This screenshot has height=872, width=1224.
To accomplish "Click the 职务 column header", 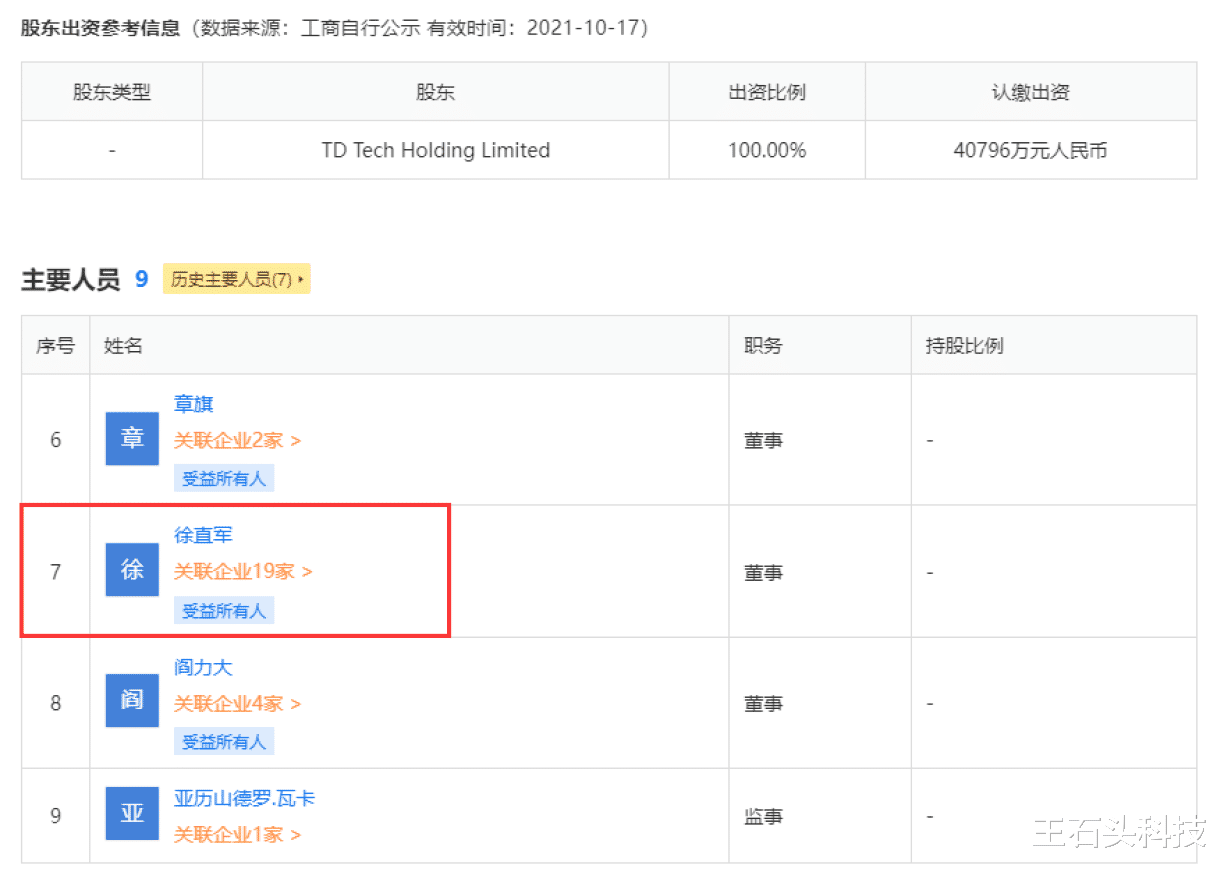I will [763, 344].
